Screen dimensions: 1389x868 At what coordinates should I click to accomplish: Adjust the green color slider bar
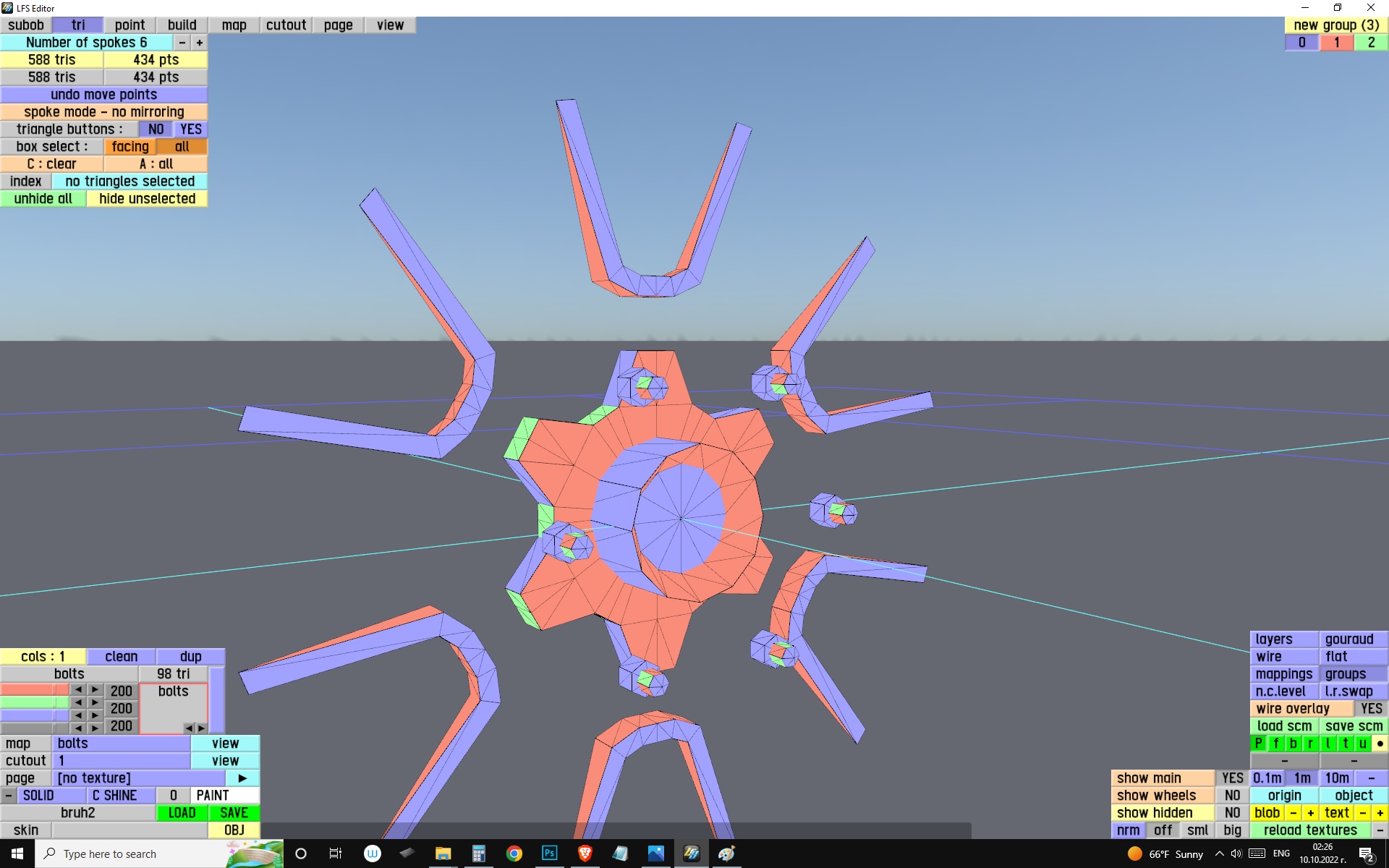click(34, 702)
